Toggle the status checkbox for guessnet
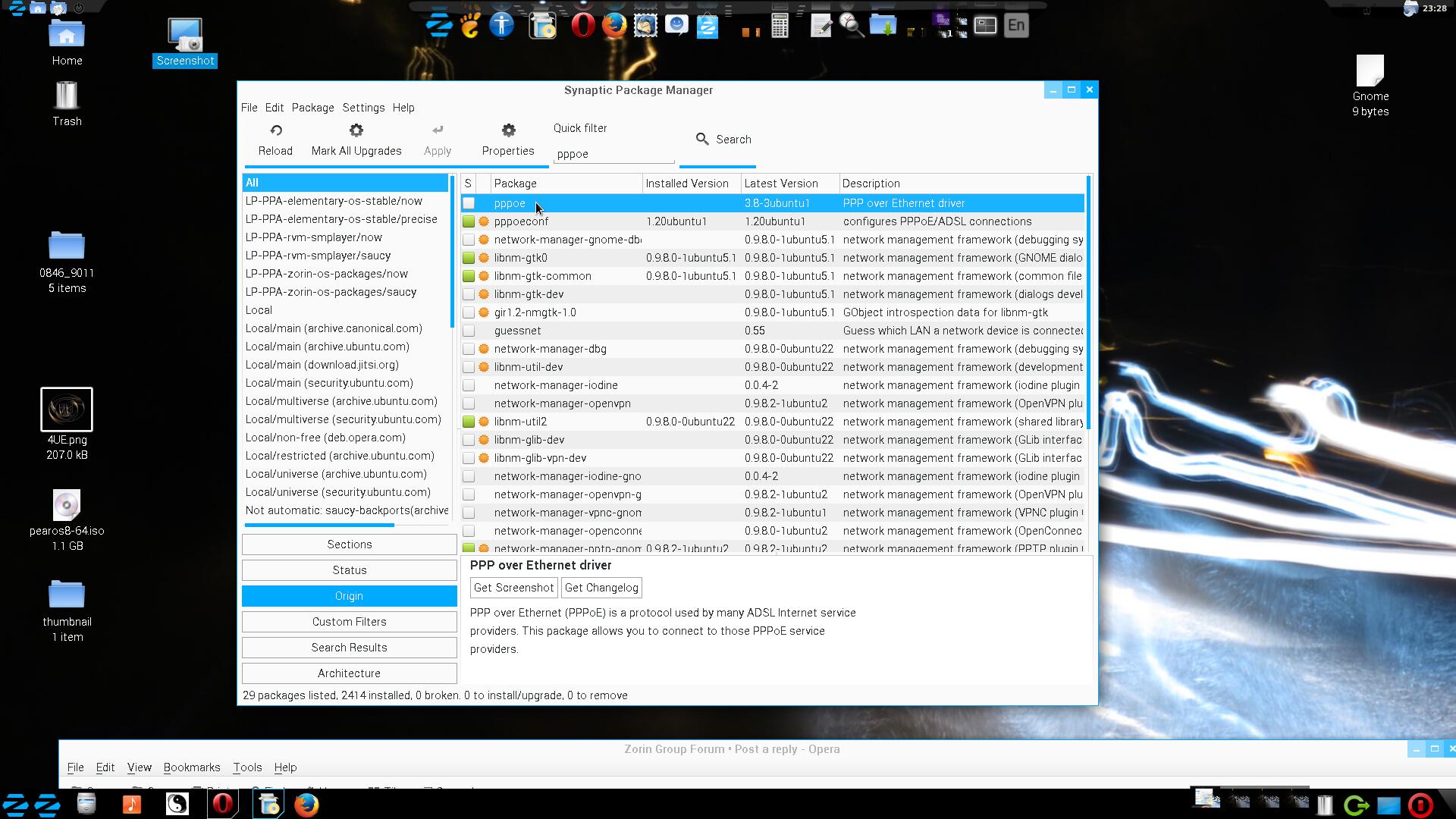The width and height of the screenshot is (1456, 819). (469, 331)
